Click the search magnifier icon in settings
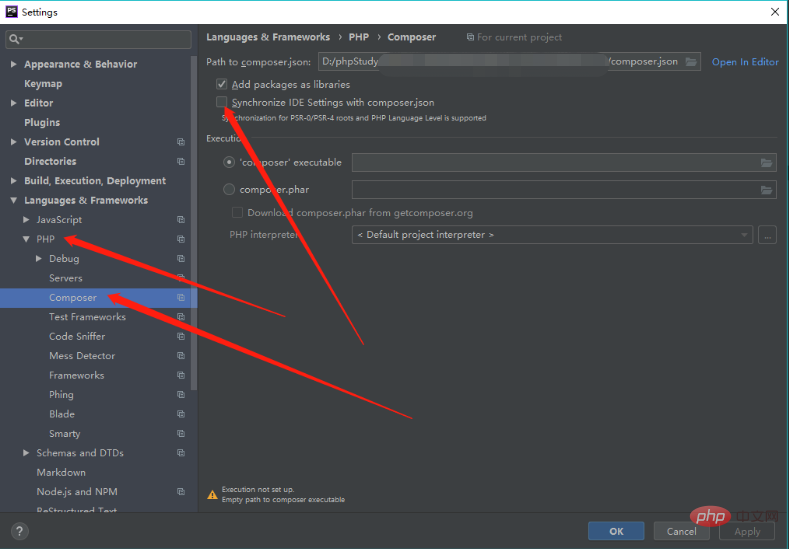Screen dimensions: 789x549 [16, 39]
